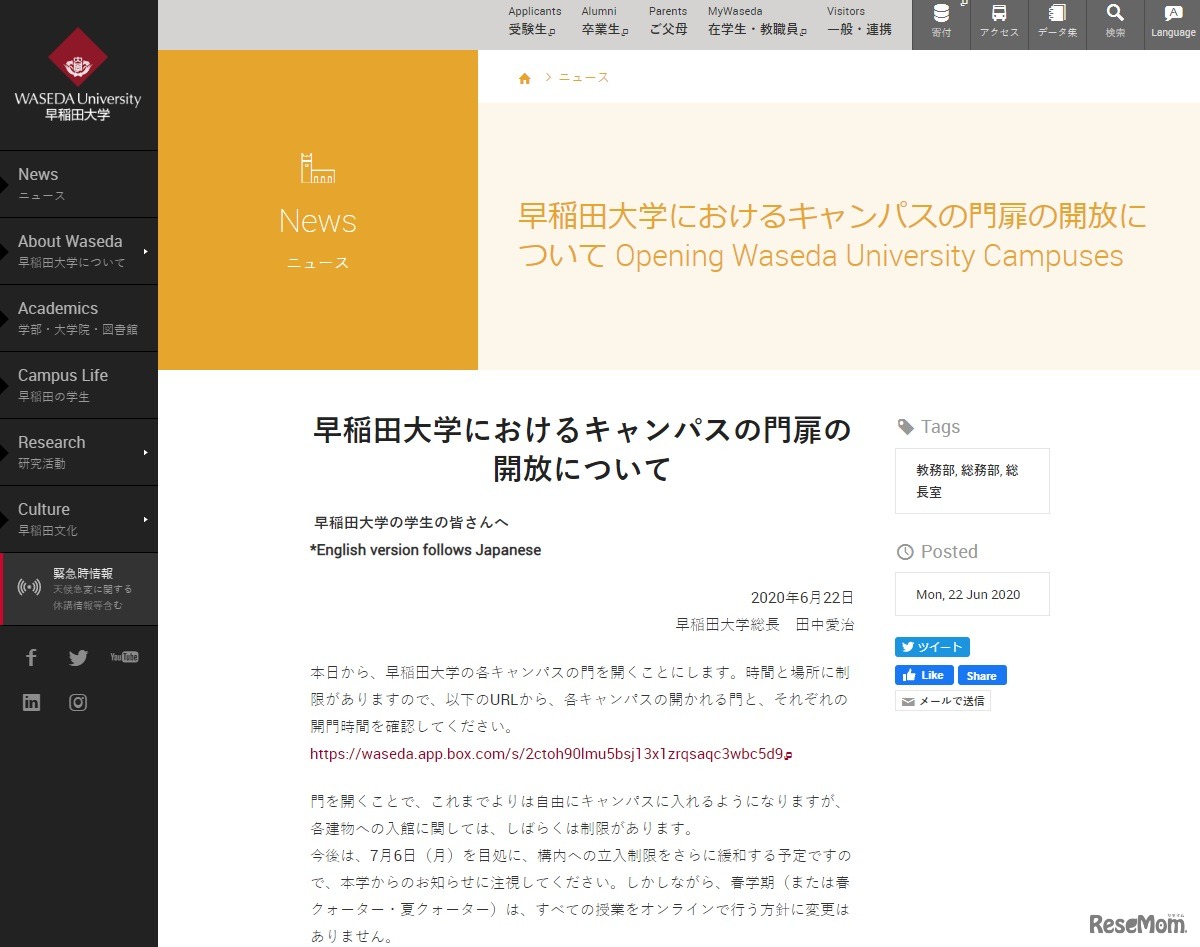Select the アクセス bus icon for campus access
Screen dimensions: 1200x947
(x=998, y=22)
